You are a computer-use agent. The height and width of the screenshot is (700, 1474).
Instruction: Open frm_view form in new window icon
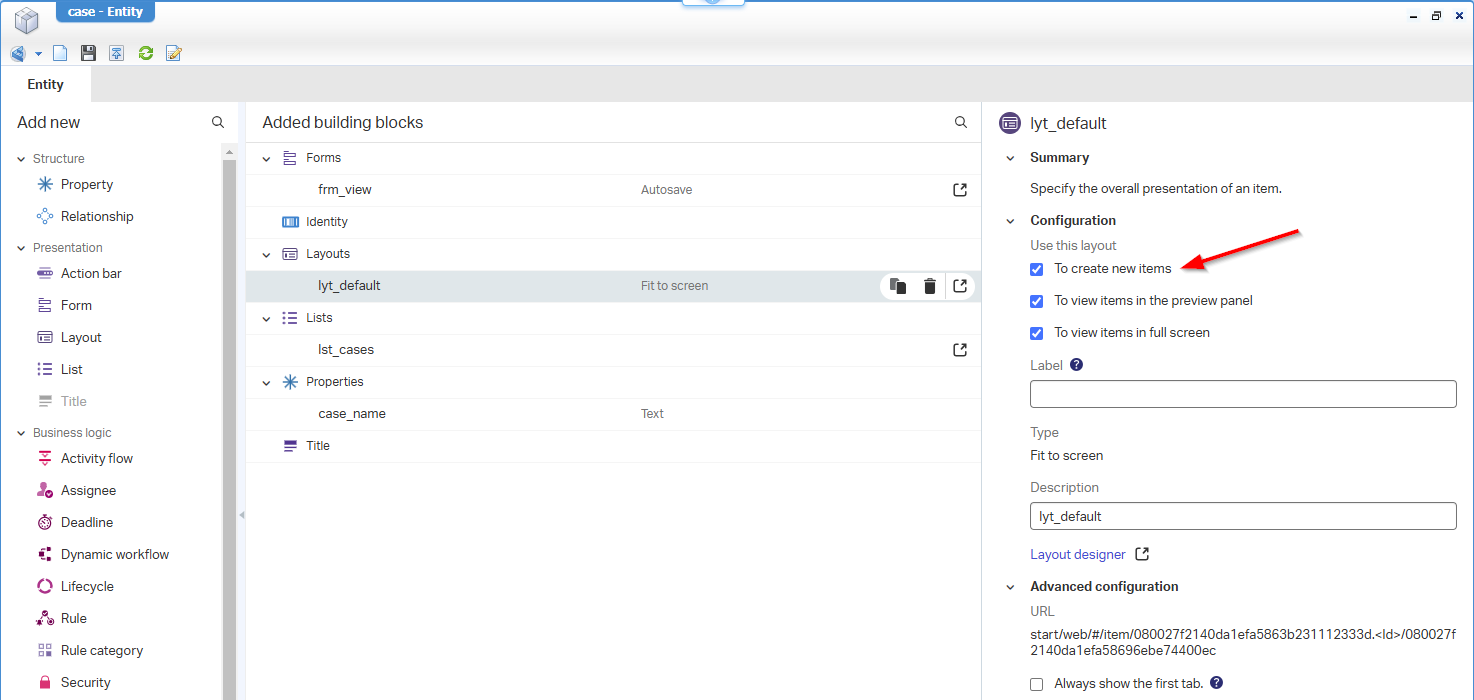point(959,190)
